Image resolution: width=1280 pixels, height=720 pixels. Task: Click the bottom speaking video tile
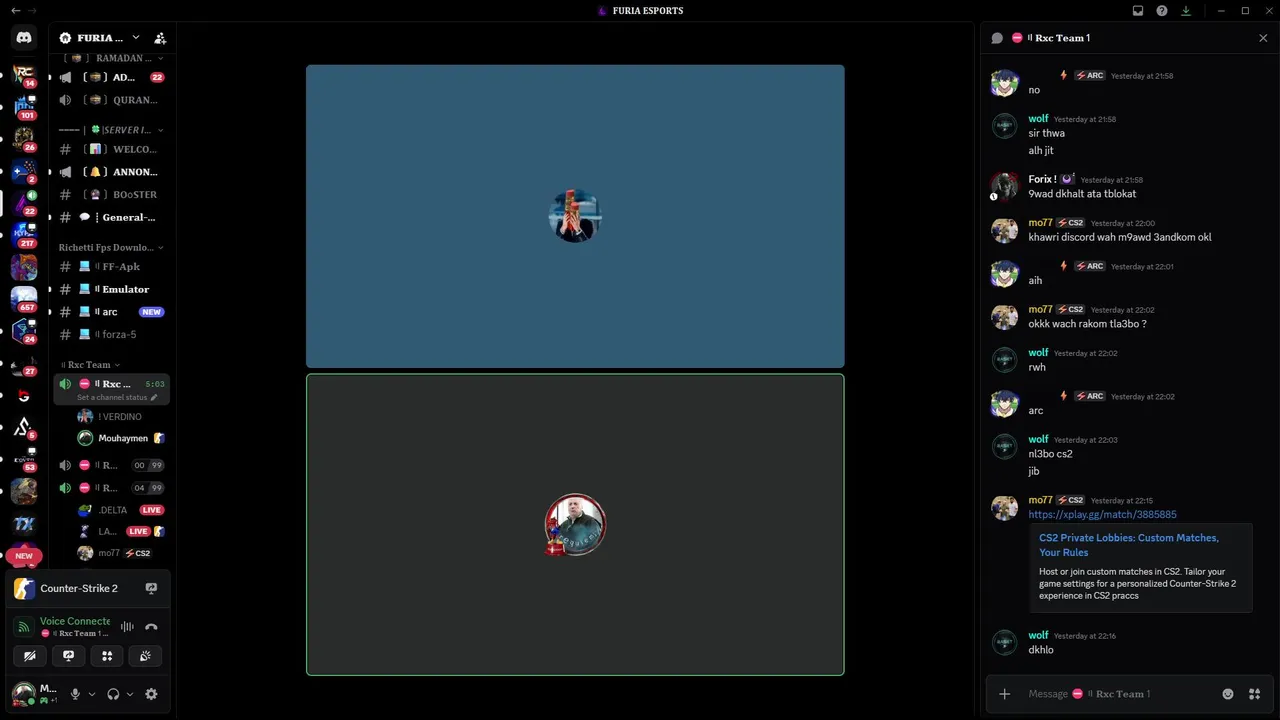click(x=575, y=525)
